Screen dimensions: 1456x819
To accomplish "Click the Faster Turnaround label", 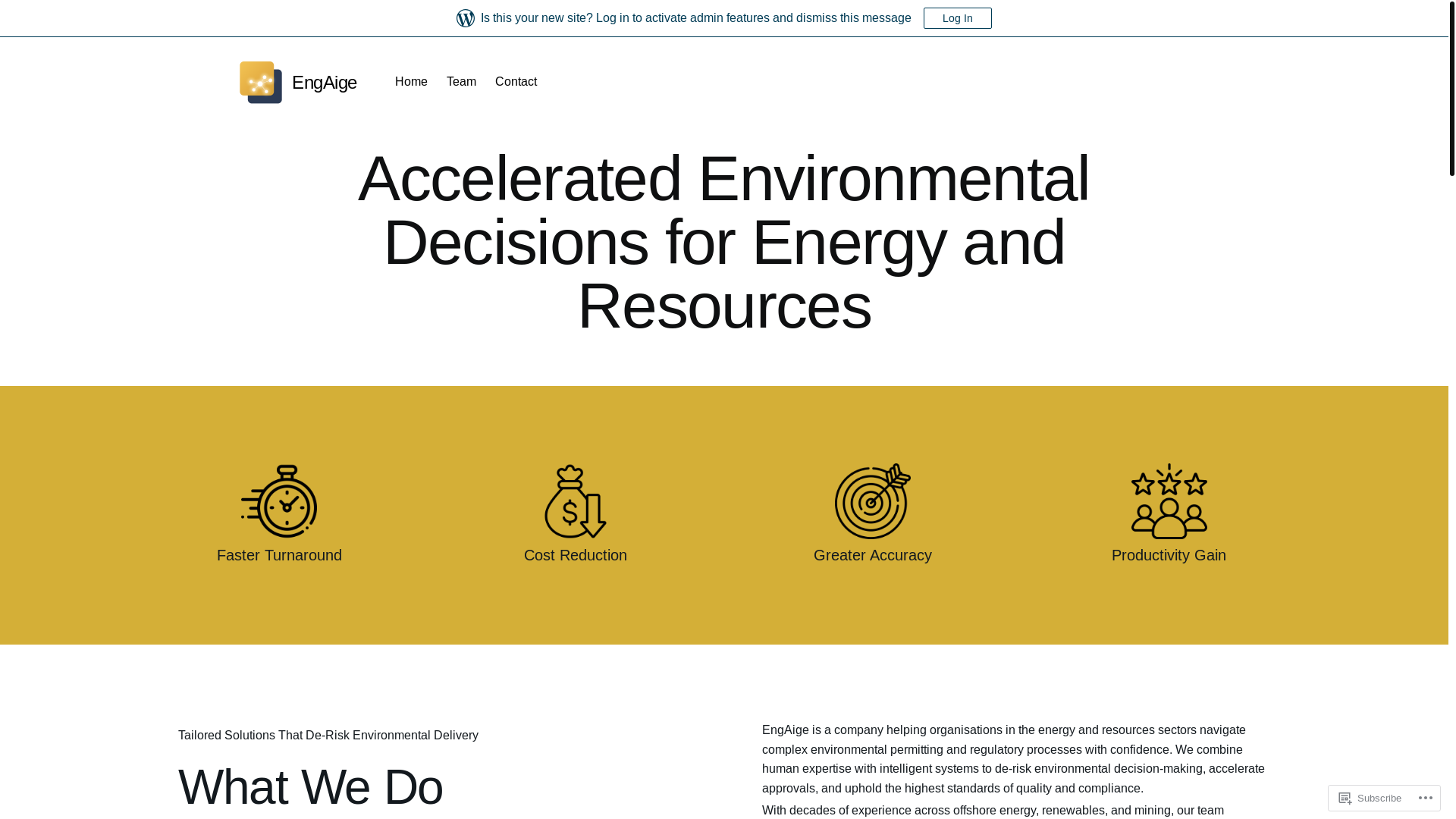I will [x=279, y=555].
